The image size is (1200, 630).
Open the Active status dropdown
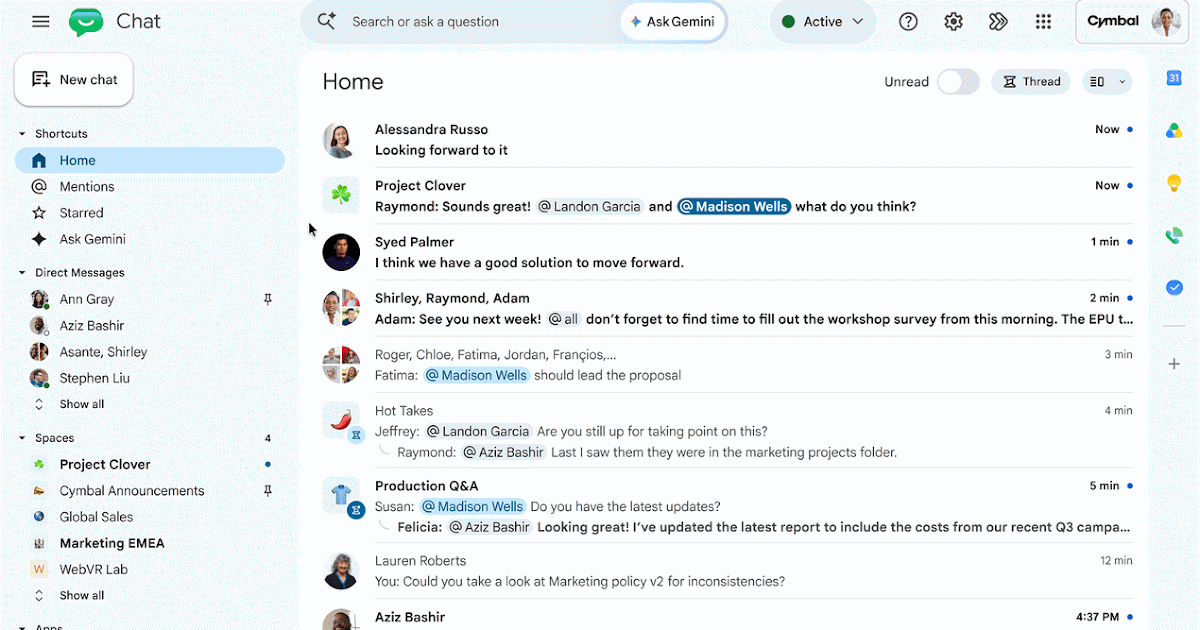coord(822,21)
